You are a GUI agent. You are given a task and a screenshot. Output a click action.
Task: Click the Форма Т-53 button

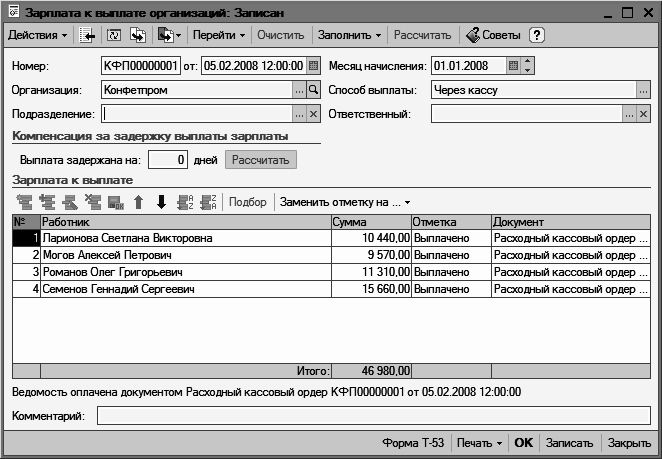(413, 443)
